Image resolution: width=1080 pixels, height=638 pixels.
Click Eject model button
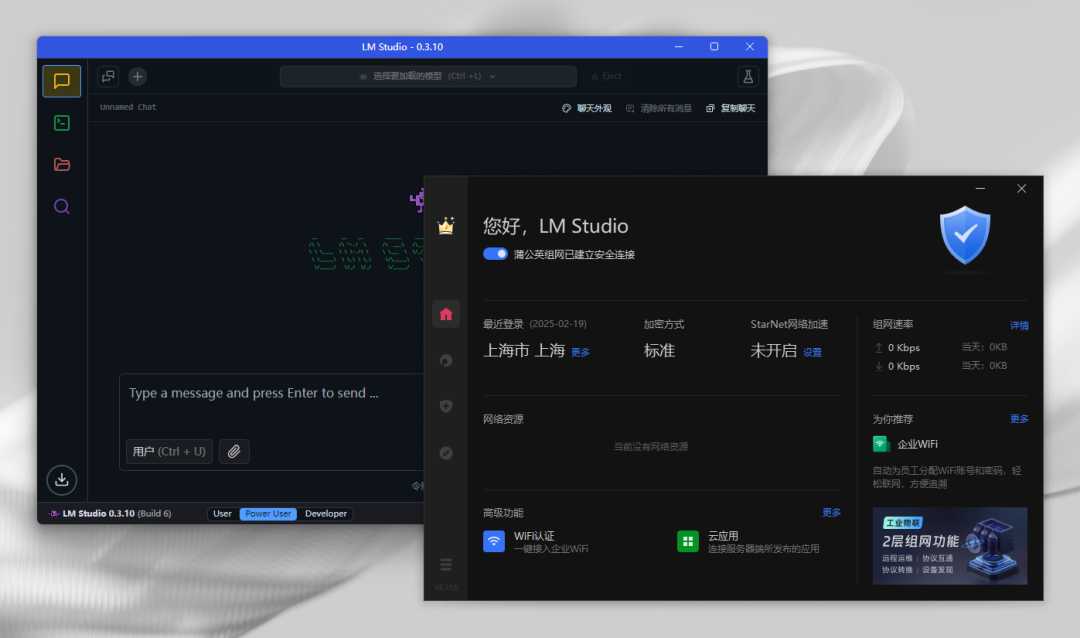[x=607, y=76]
